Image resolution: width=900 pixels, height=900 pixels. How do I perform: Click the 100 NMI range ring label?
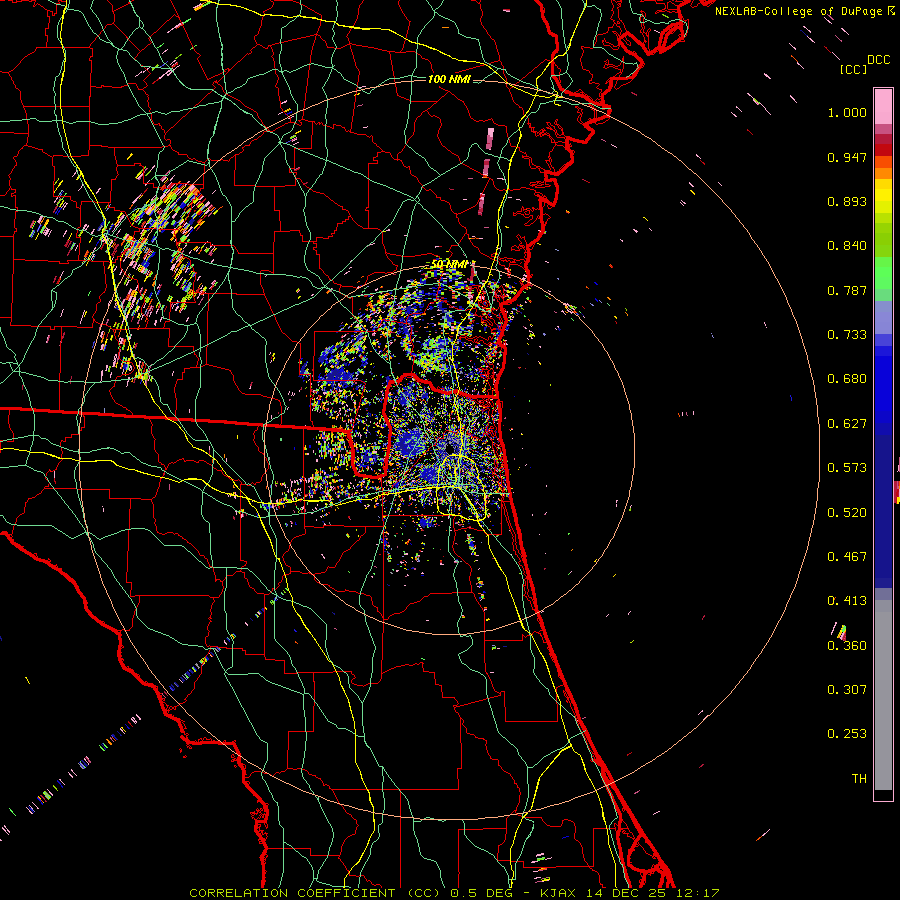pyautogui.click(x=449, y=79)
